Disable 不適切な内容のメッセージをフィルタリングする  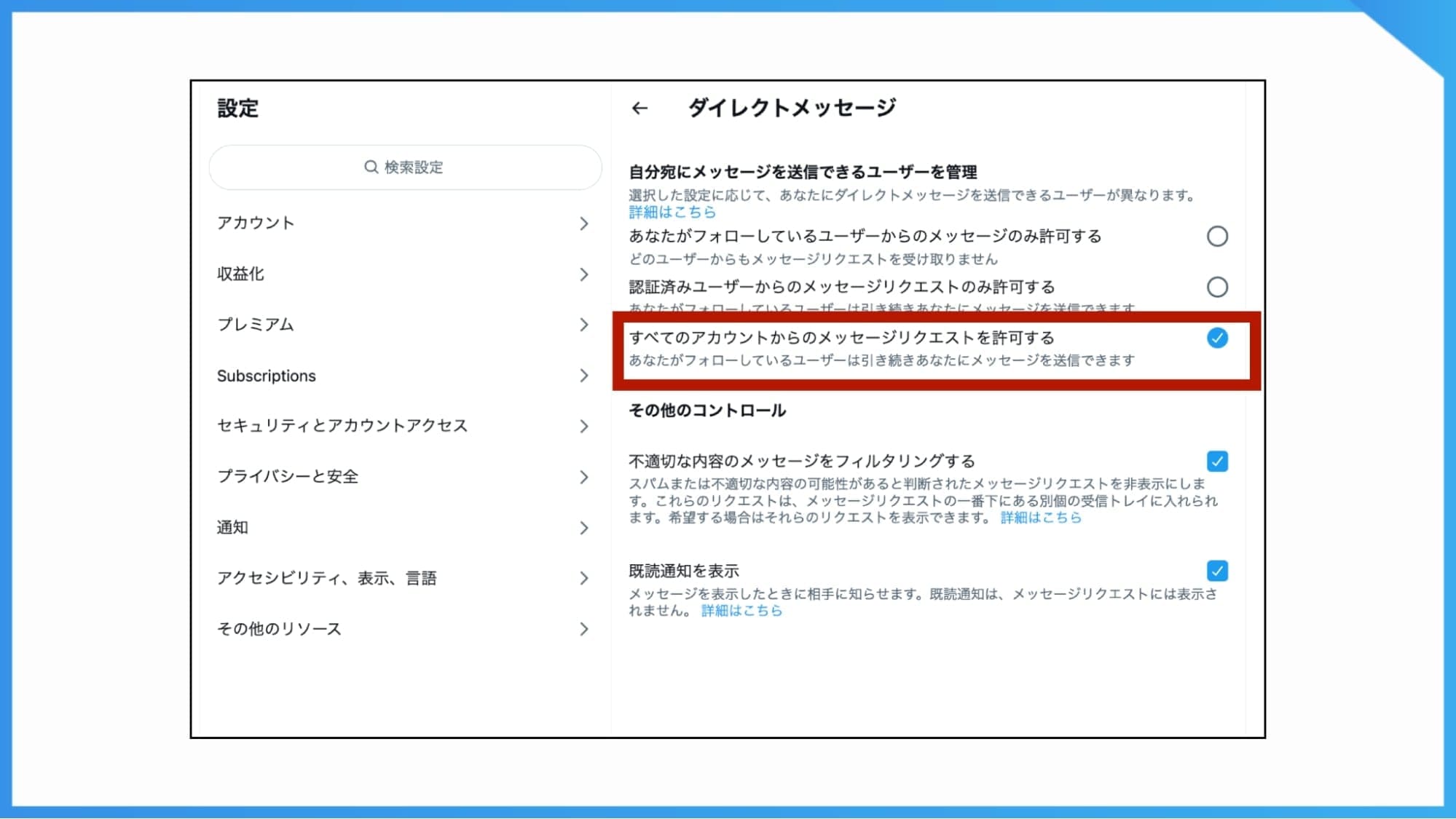[x=1216, y=461]
